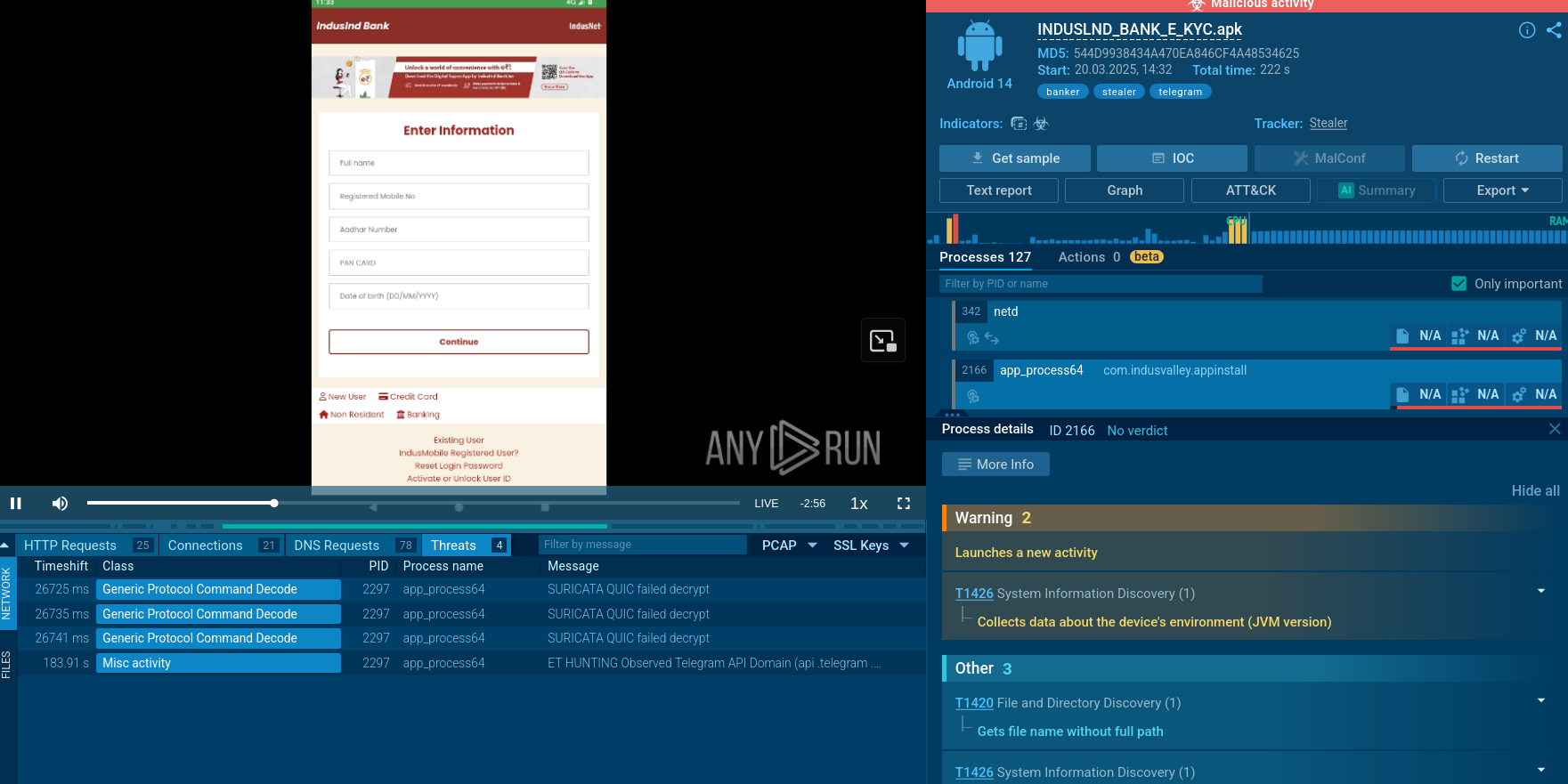Screen dimensions: 1568x784
Task: Switch to NETWORK side tab
Action: (x=6, y=594)
